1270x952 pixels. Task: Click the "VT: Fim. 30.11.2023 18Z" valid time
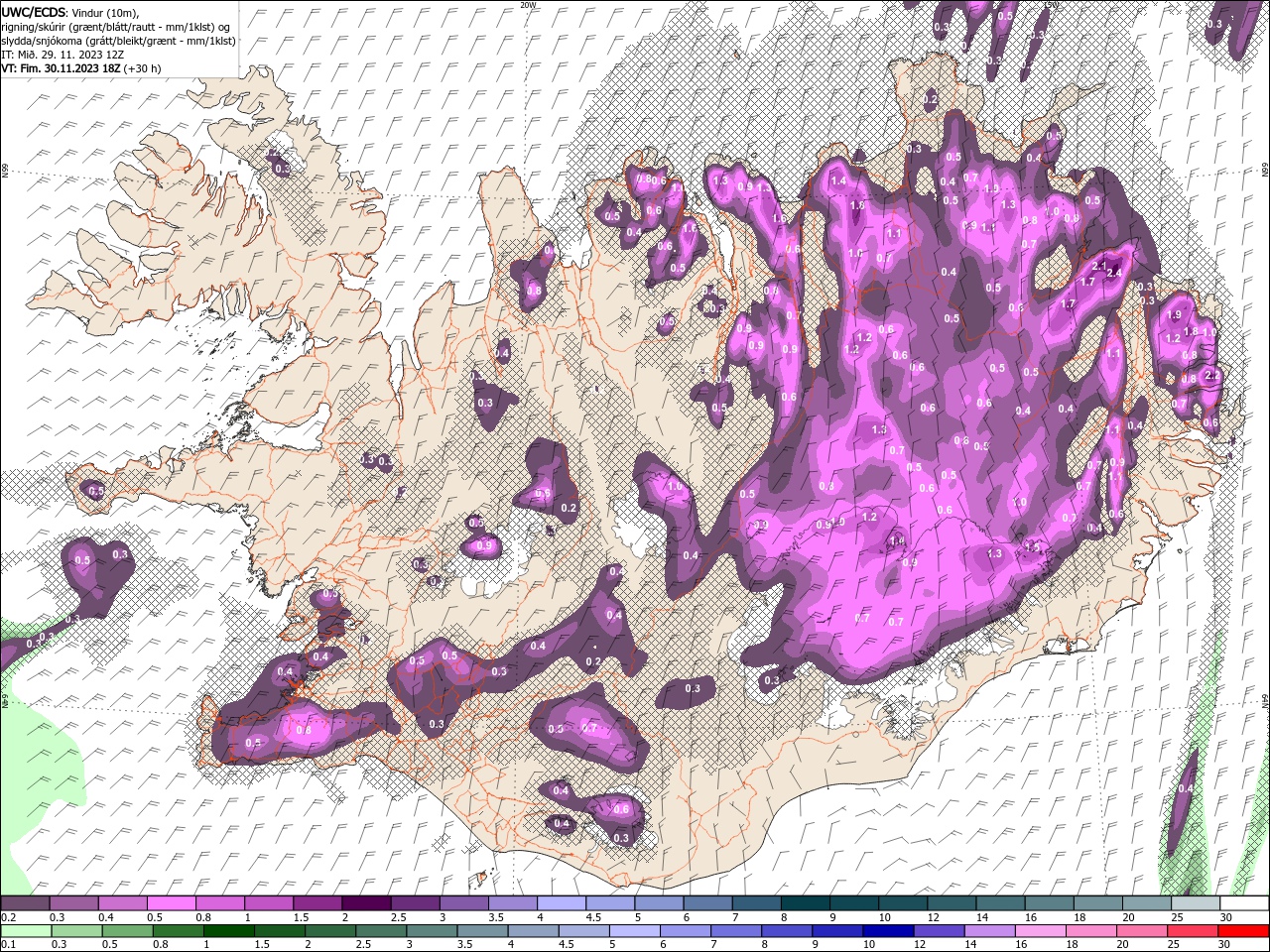click(61, 68)
